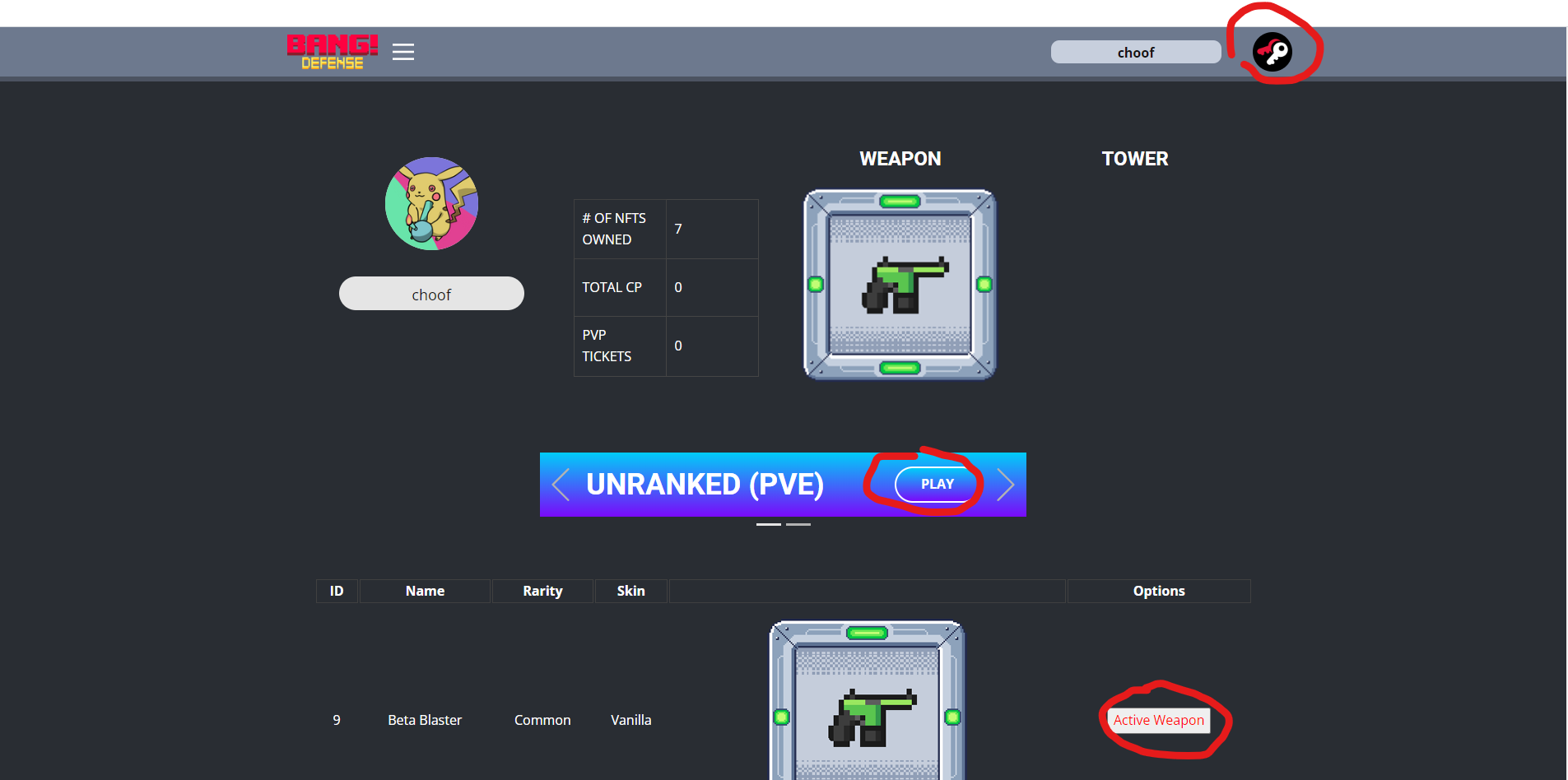Click the Options column header
The image size is (1568, 780).
click(1159, 591)
